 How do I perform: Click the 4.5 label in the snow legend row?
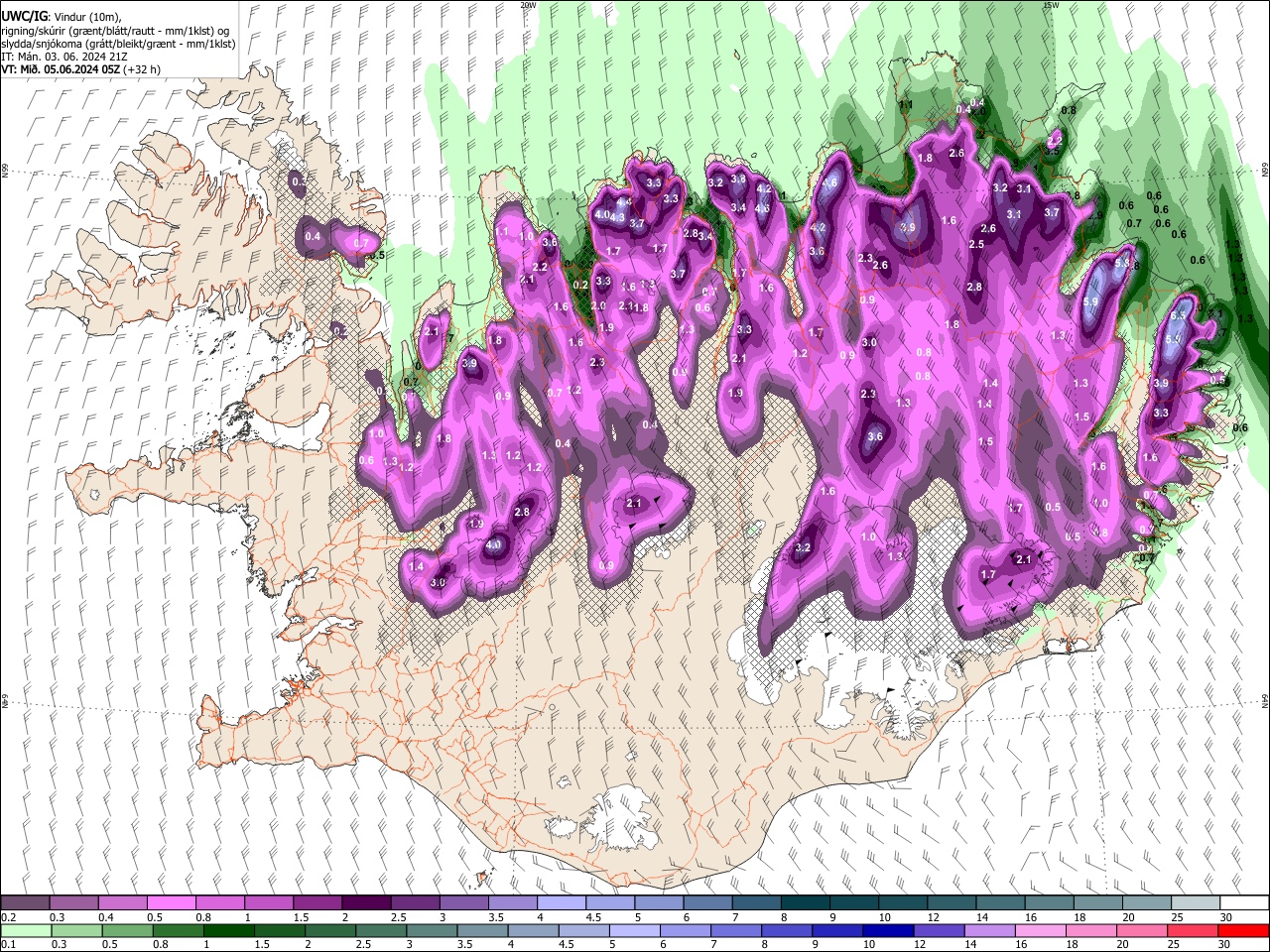pos(593,917)
